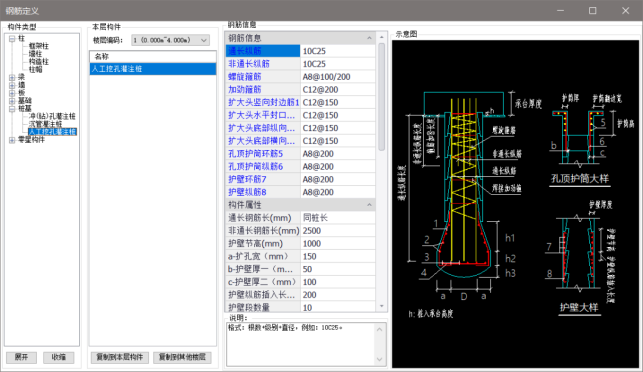Click the 展开 button
Image resolution: width=643 pixels, height=372 pixels.
point(21,357)
